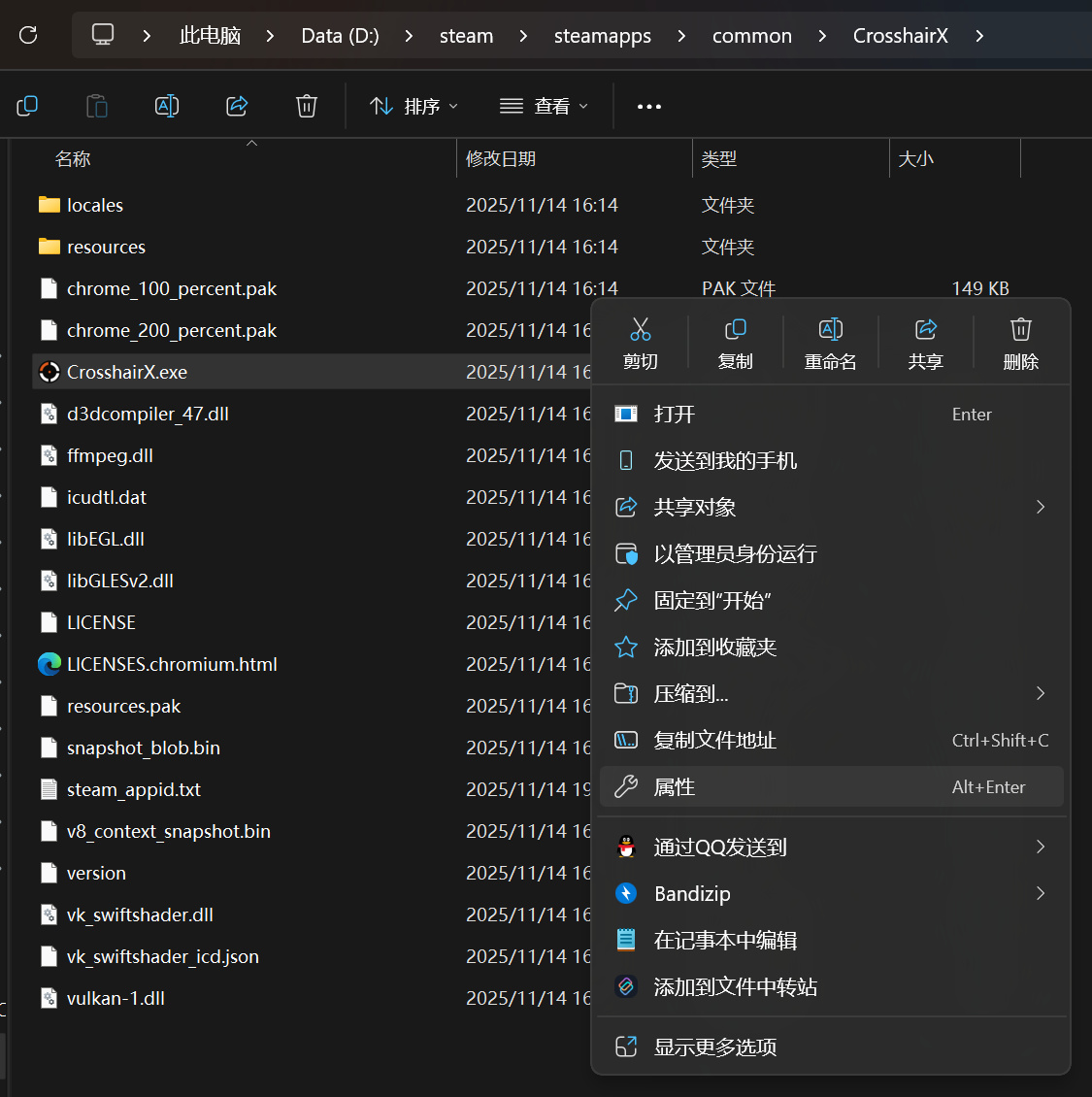
Task: Open the 查看 view dropdown
Action: pyautogui.click(x=544, y=107)
